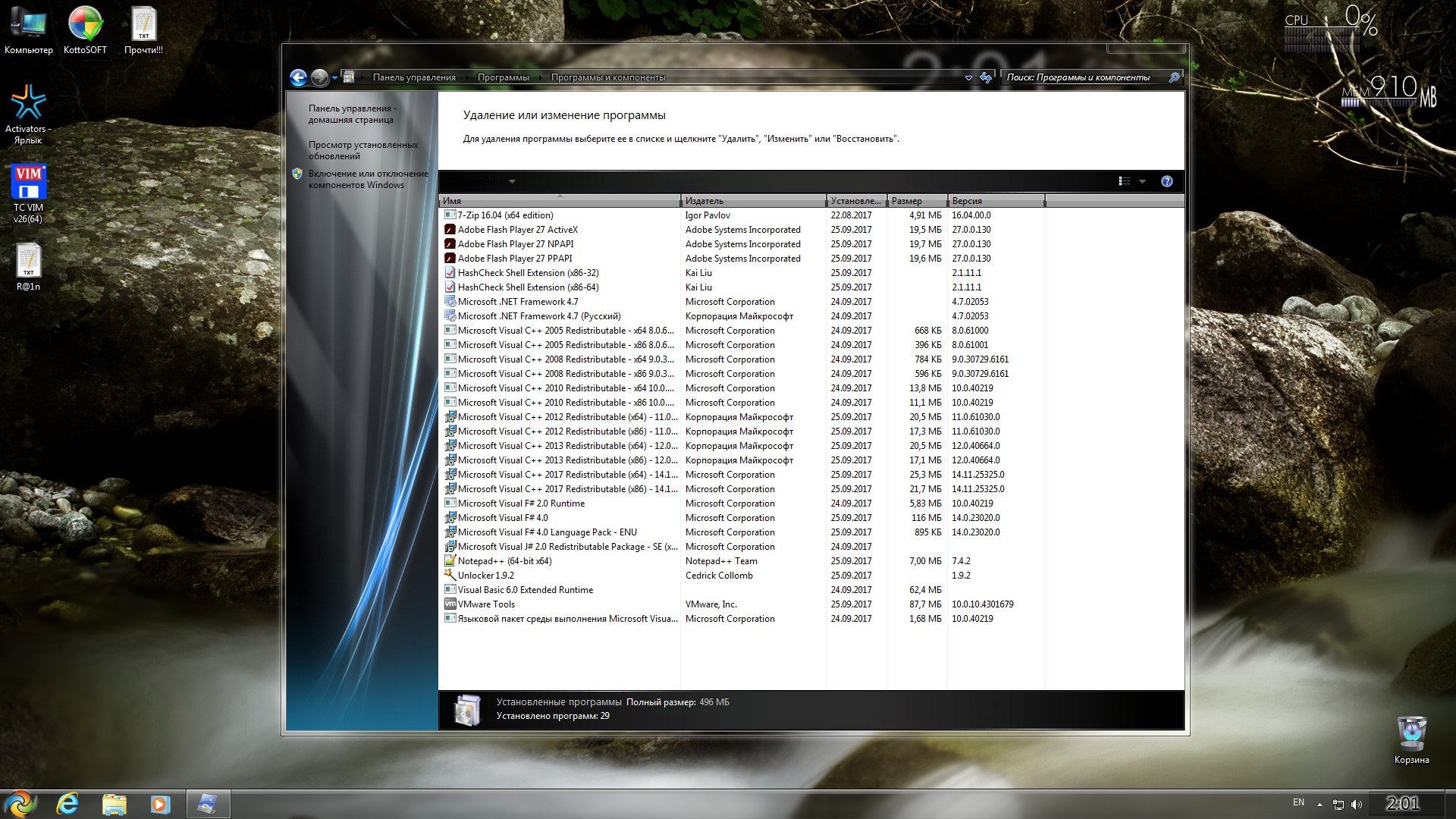1456x819 pixels.
Task: Open the R@1n text file icon
Action: (28, 267)
